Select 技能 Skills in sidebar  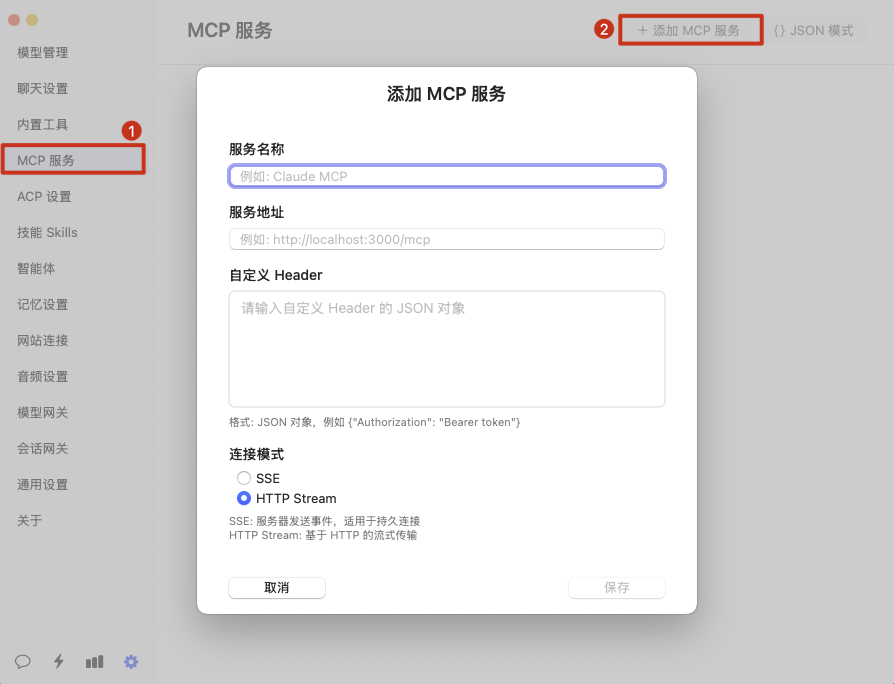pos(47,232)
